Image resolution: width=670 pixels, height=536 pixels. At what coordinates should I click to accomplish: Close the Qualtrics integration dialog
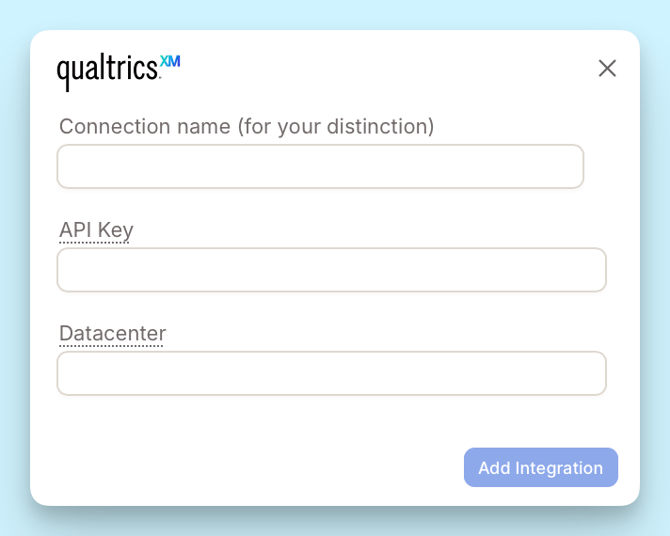[607, 68]
